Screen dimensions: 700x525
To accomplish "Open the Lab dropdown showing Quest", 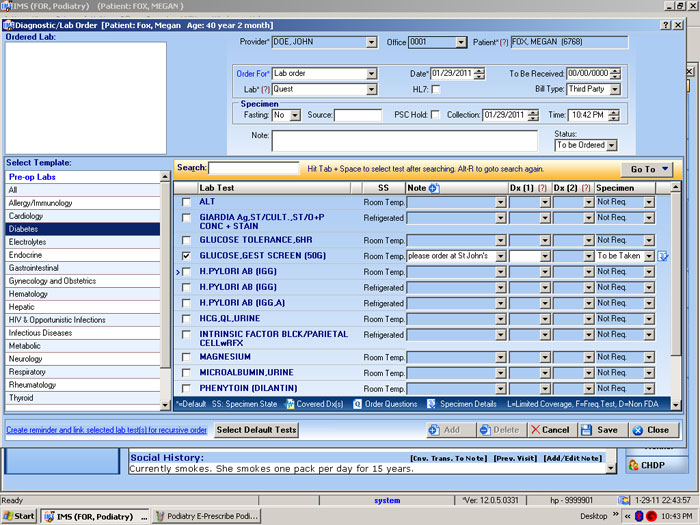I will point(371,90).
